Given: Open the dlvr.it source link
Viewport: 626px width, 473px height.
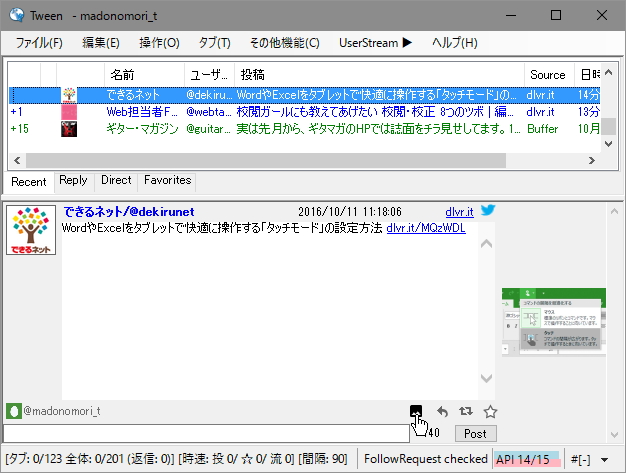Looking at the screenshot, I should pyautogui.click(x=460, y=212).
